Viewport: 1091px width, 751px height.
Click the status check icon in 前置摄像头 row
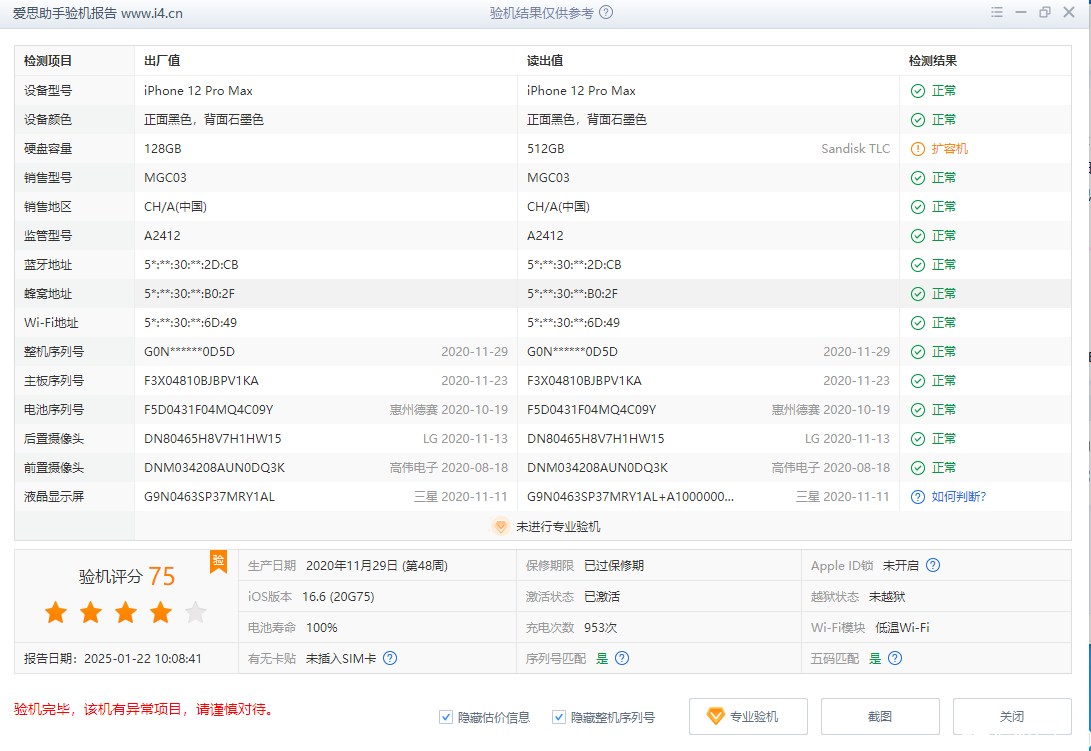[x=918, y=468]
